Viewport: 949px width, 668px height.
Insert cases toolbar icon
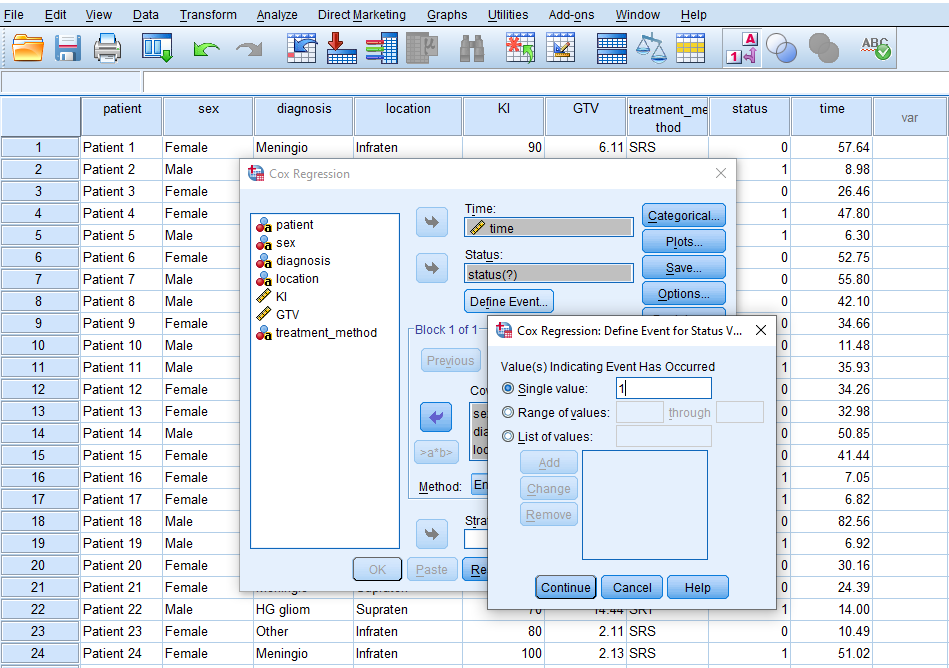click(520, 48)
